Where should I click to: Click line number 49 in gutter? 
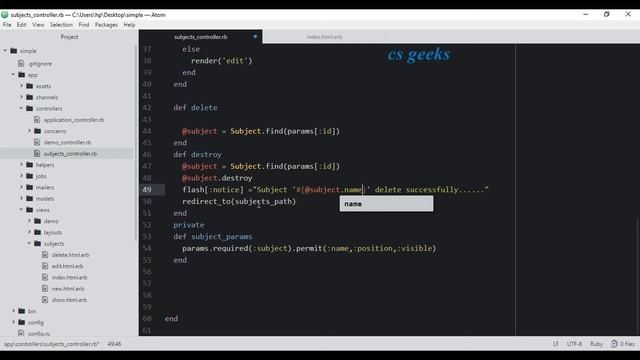click(x=147, y=189)
